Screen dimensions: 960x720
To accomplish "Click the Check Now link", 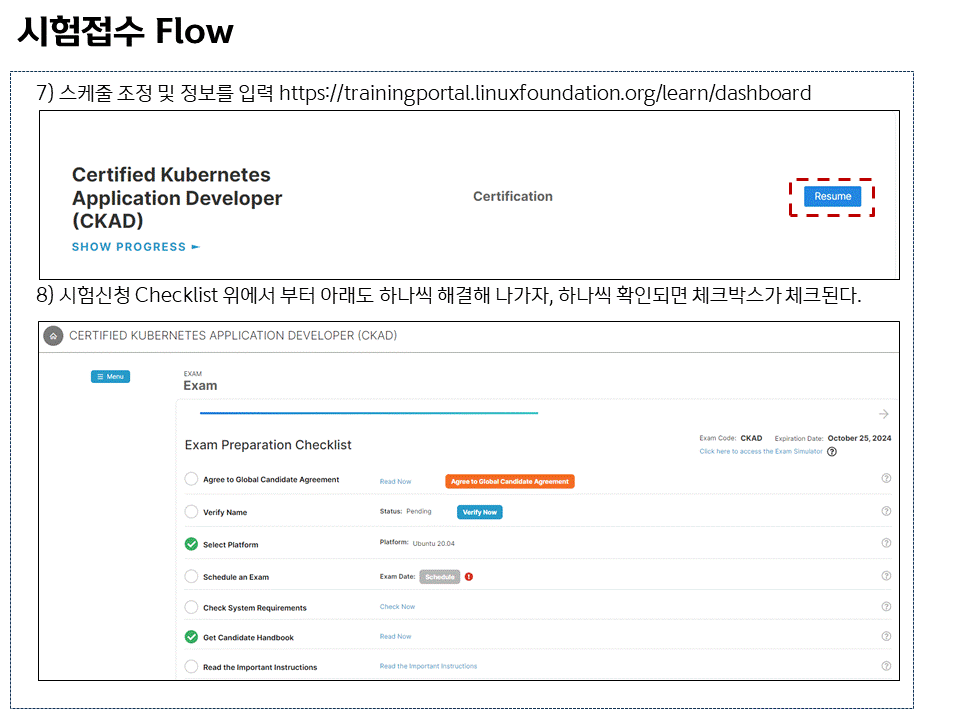I will (397, 607).
